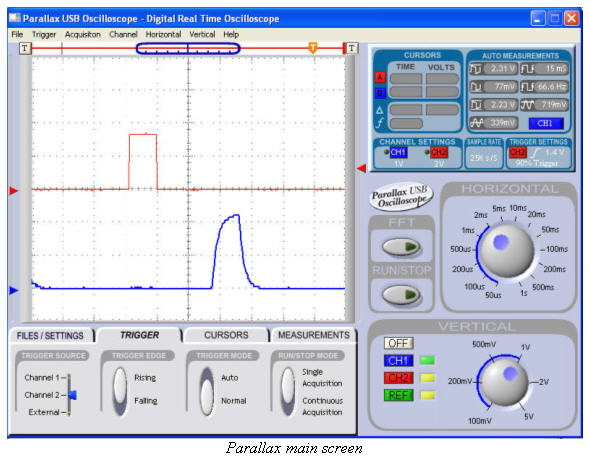Open the Horizontal menu
The image size is (590, 461).
click(163, 35)
